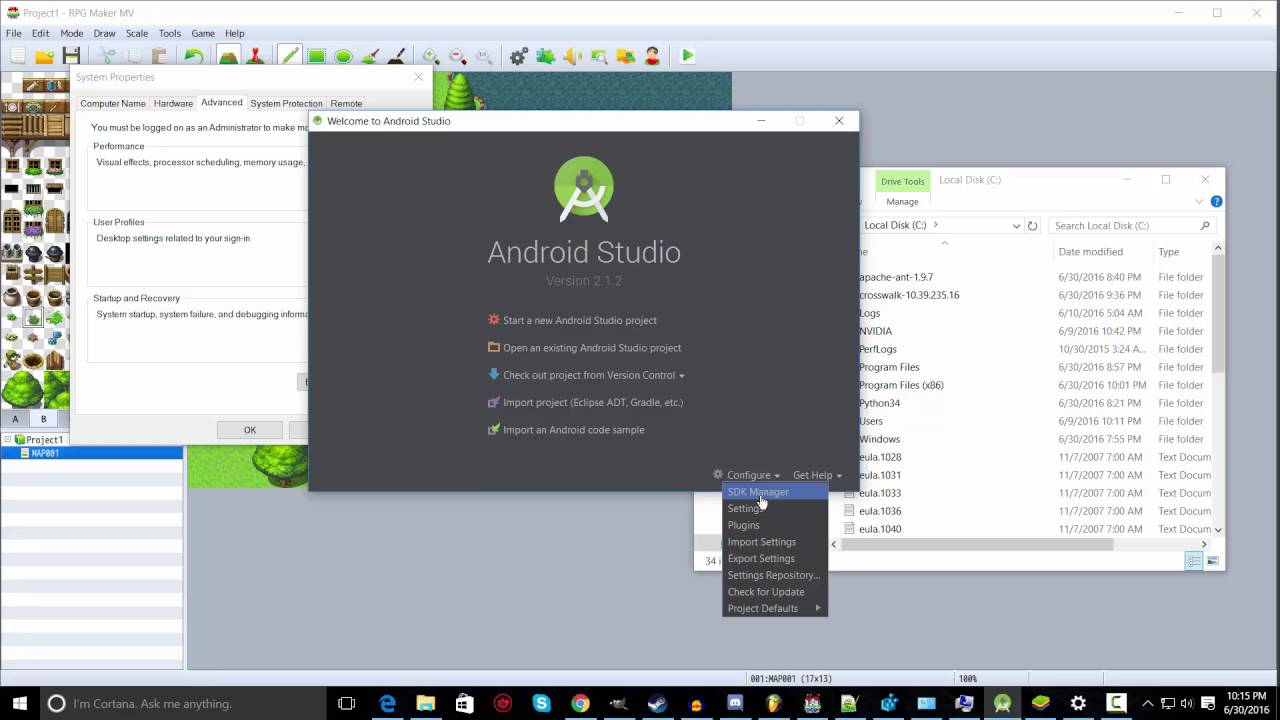Start Playtest with green play icon
The width and height of the screenshot is (1280, 720).
point(687,56)
